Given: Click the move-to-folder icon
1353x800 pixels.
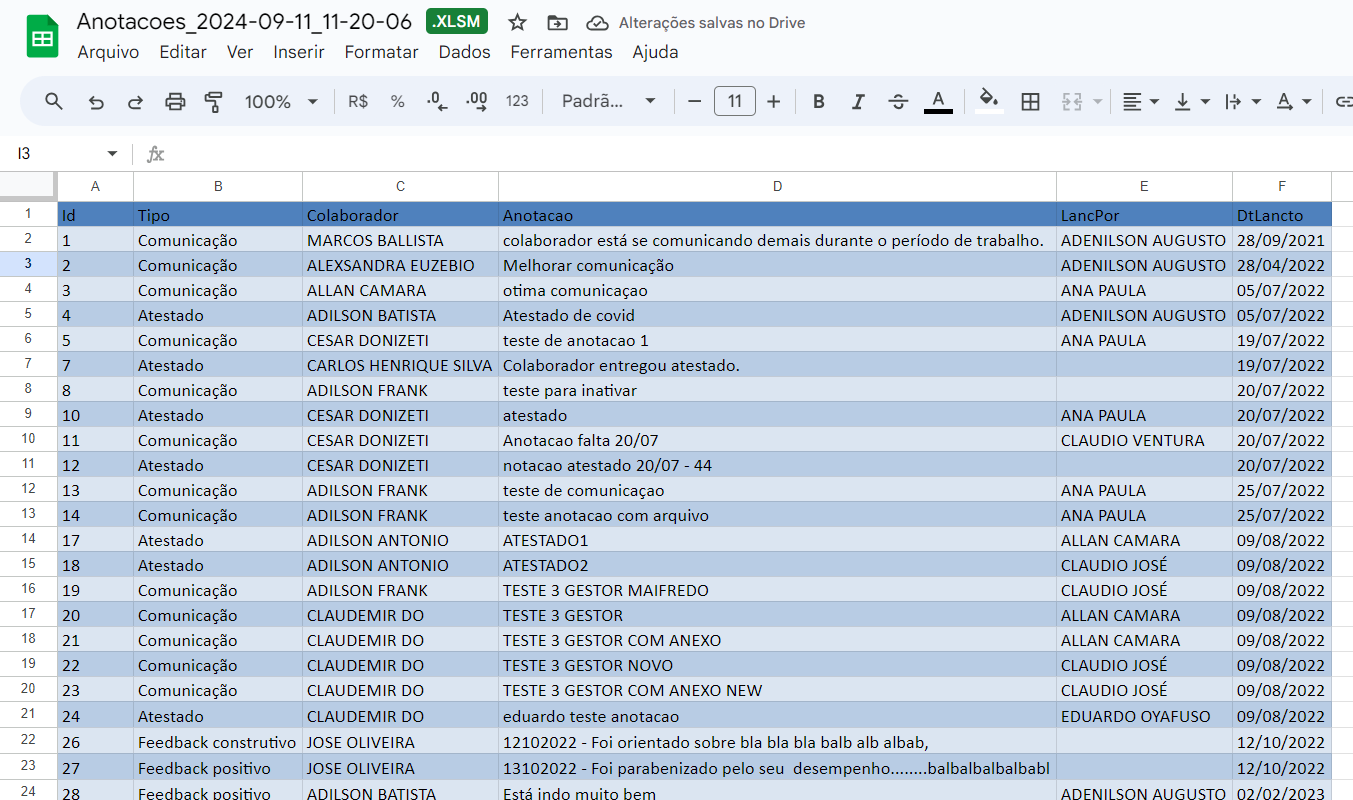Looking at the screenshot, I should click(557, 22).
